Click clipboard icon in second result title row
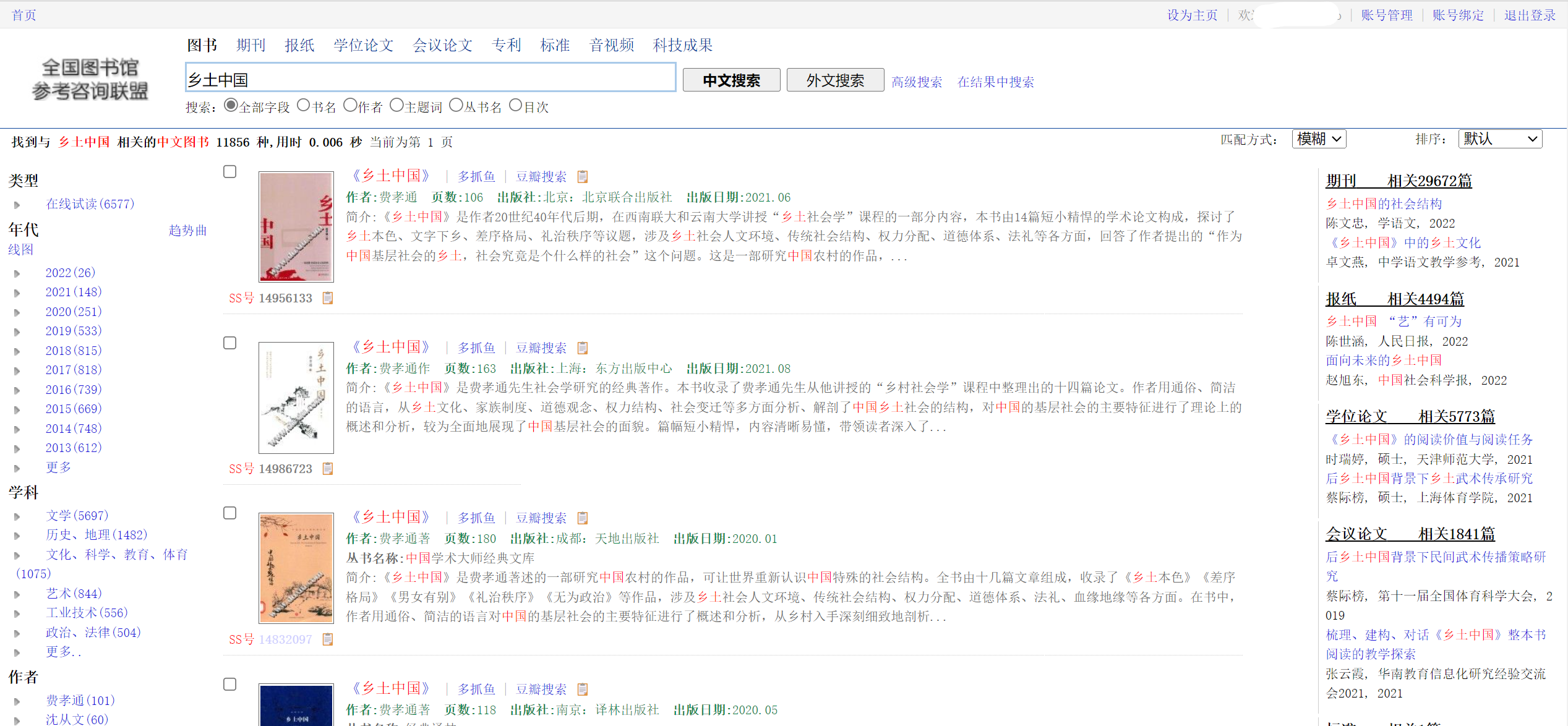The height and width of the screenshot is (726, 1568). [582, 348]
